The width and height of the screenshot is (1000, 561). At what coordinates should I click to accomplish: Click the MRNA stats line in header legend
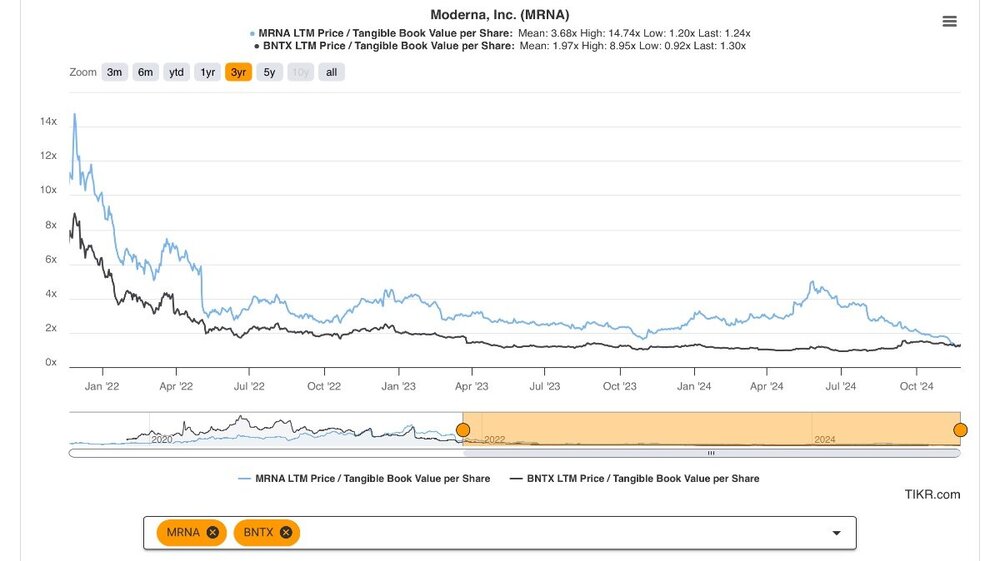point(500,33)
